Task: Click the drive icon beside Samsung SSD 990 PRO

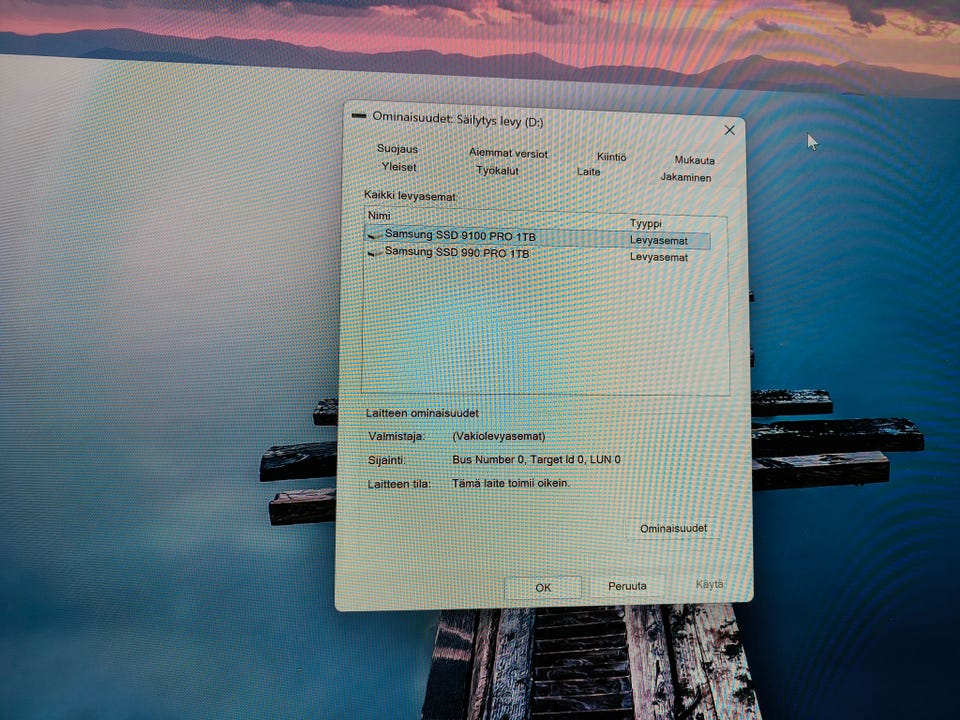Action: [374, 252]
